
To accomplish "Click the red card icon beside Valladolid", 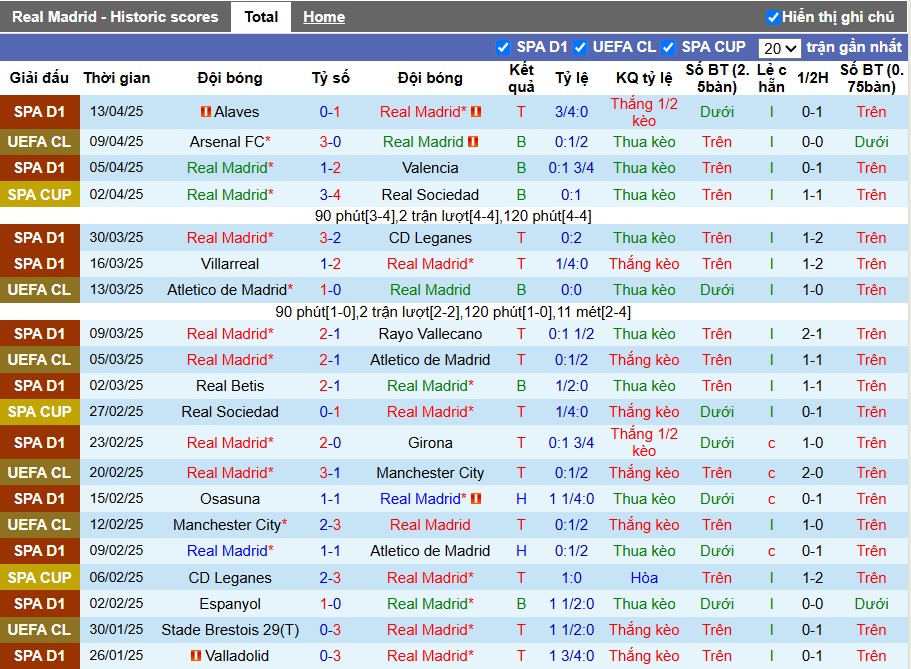I will pos(196,656).
